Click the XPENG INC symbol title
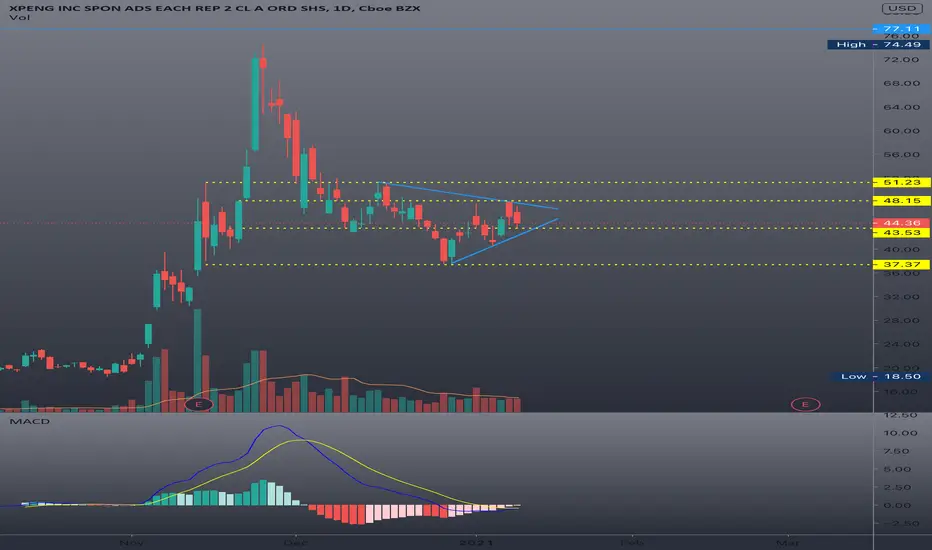 [215, 8]
